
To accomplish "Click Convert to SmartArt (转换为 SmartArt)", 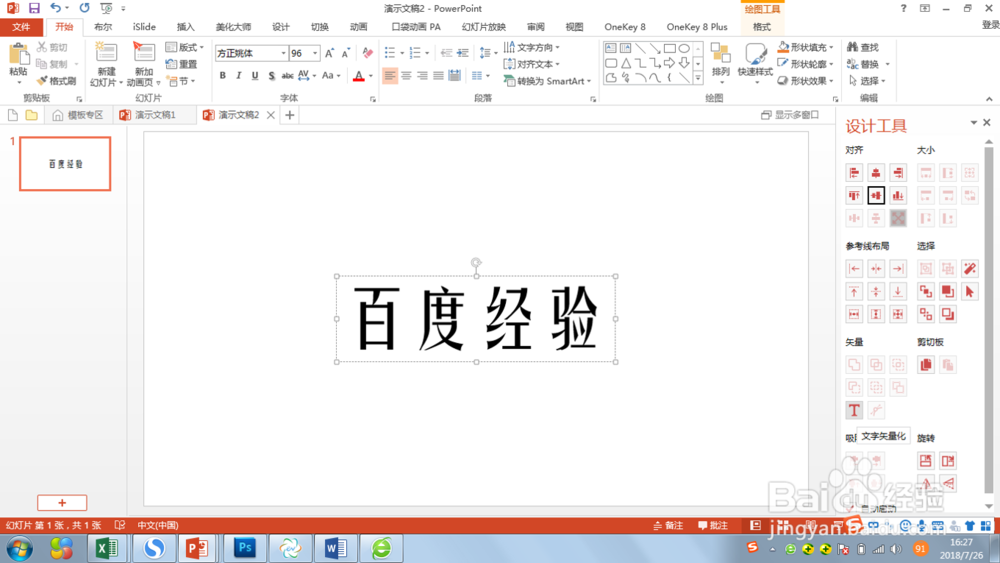I will 547,81.
